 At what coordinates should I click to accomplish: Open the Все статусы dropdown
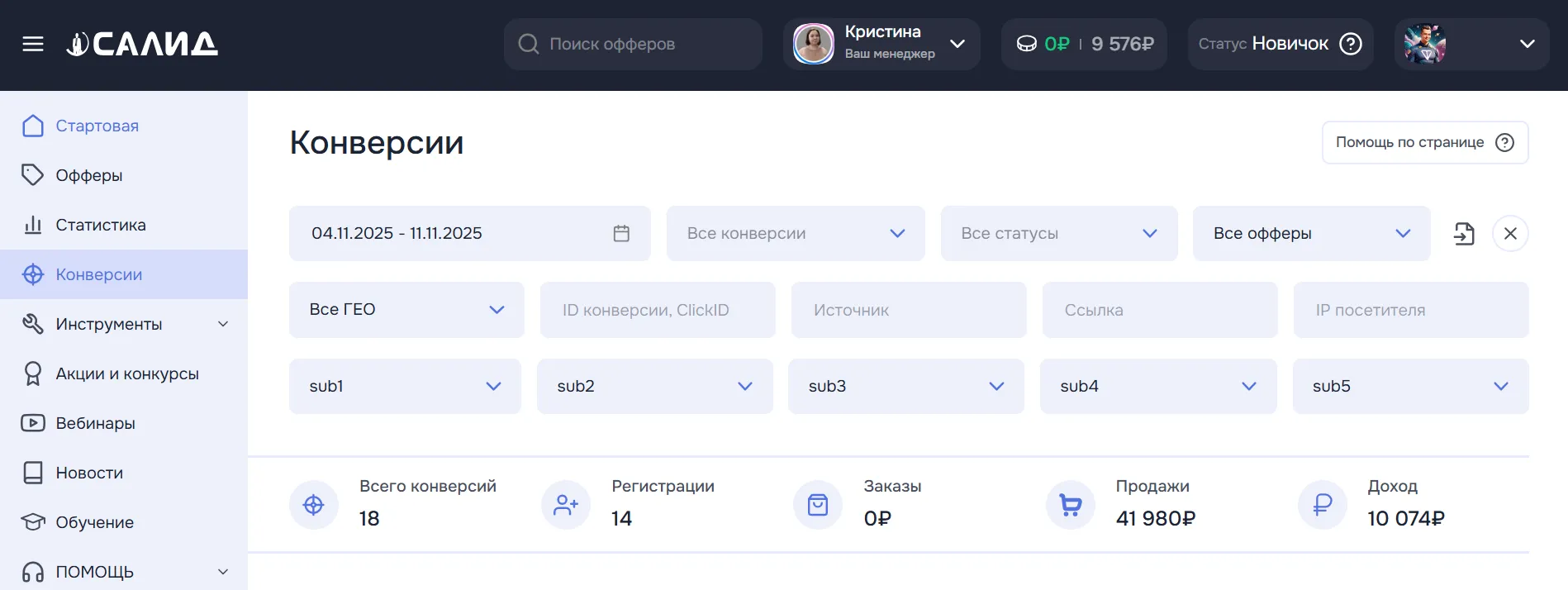(x=1059, y=234)
